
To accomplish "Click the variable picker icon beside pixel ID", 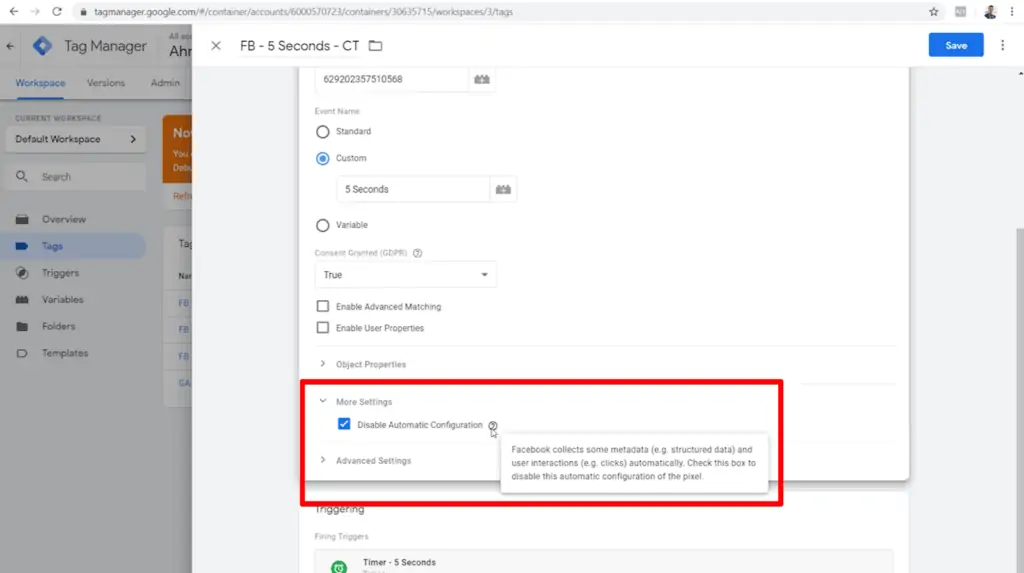I will point(482,79).
